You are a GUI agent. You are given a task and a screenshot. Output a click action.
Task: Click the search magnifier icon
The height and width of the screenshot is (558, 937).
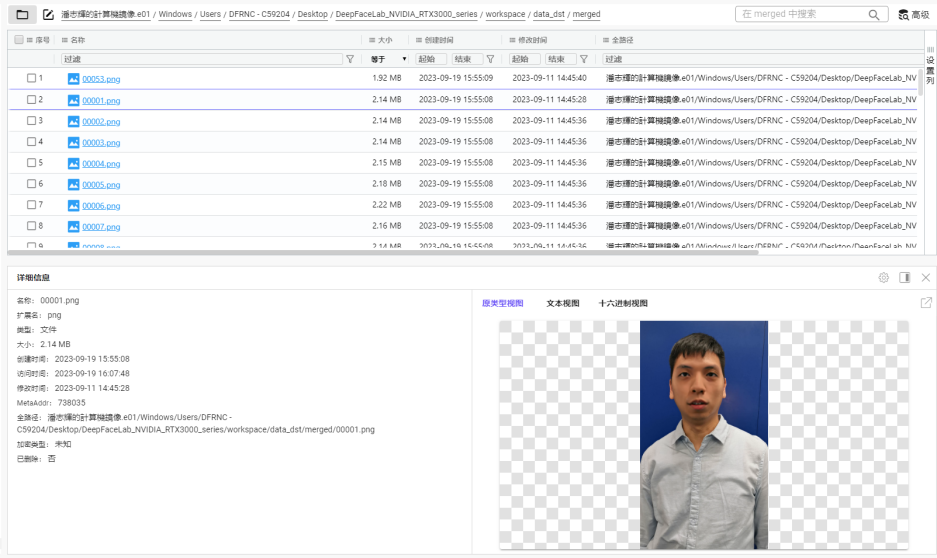874,14
